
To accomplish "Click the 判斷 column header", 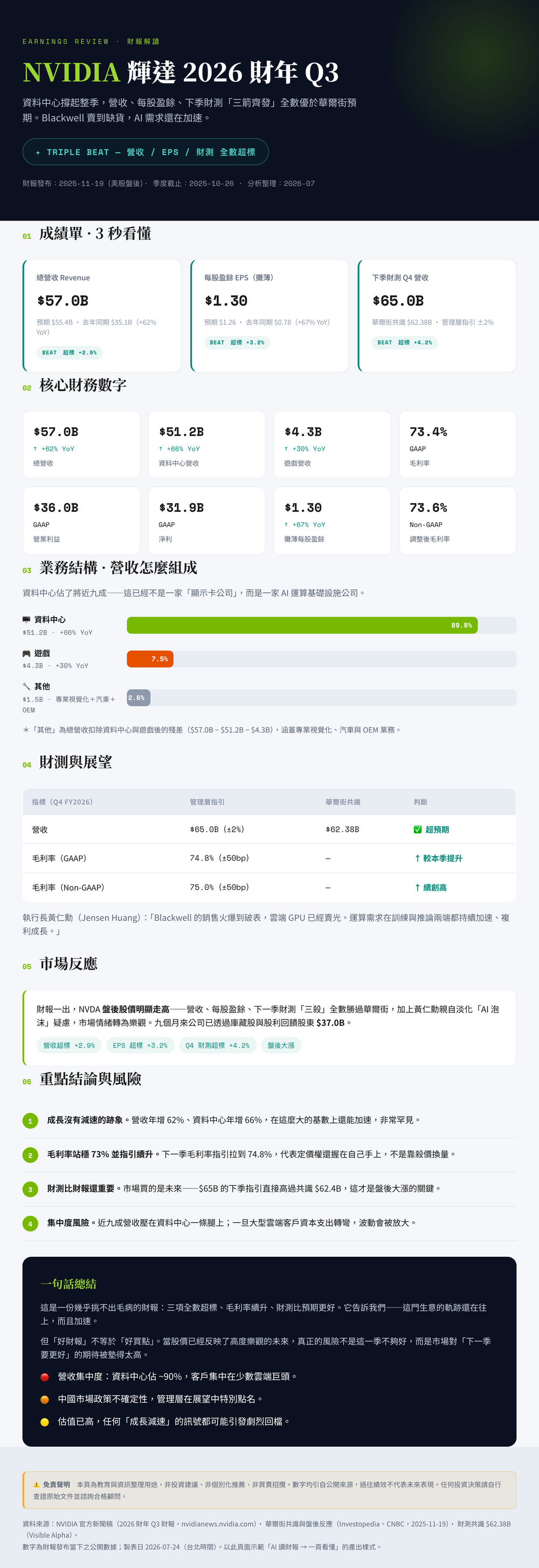I will (420, 802).
